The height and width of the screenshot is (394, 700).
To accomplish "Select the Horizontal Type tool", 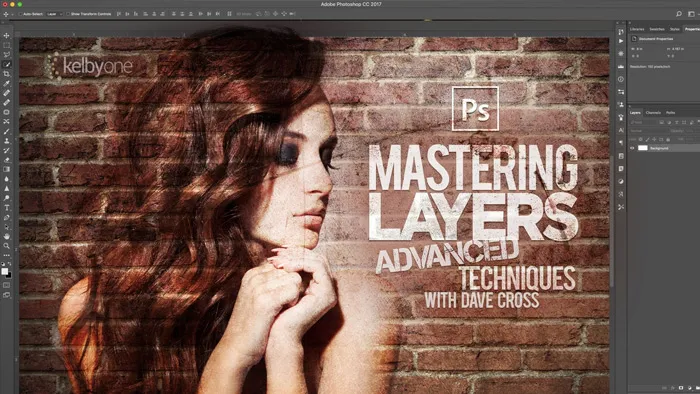I will click(6, 208).
